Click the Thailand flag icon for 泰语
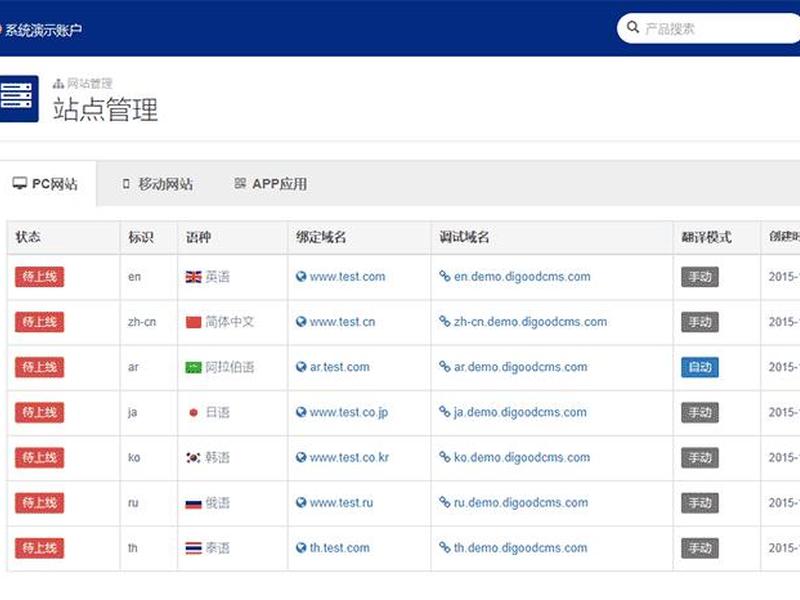Viewport: 800px width, 600px height. point(193,548)
